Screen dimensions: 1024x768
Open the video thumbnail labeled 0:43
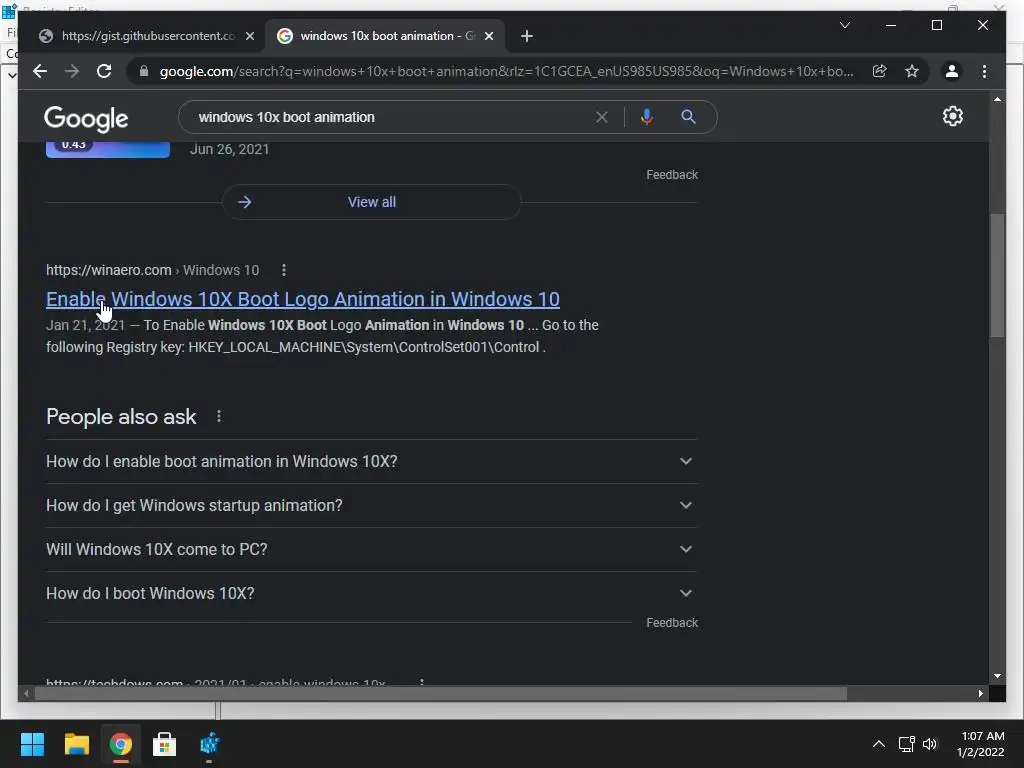[108, 150]
